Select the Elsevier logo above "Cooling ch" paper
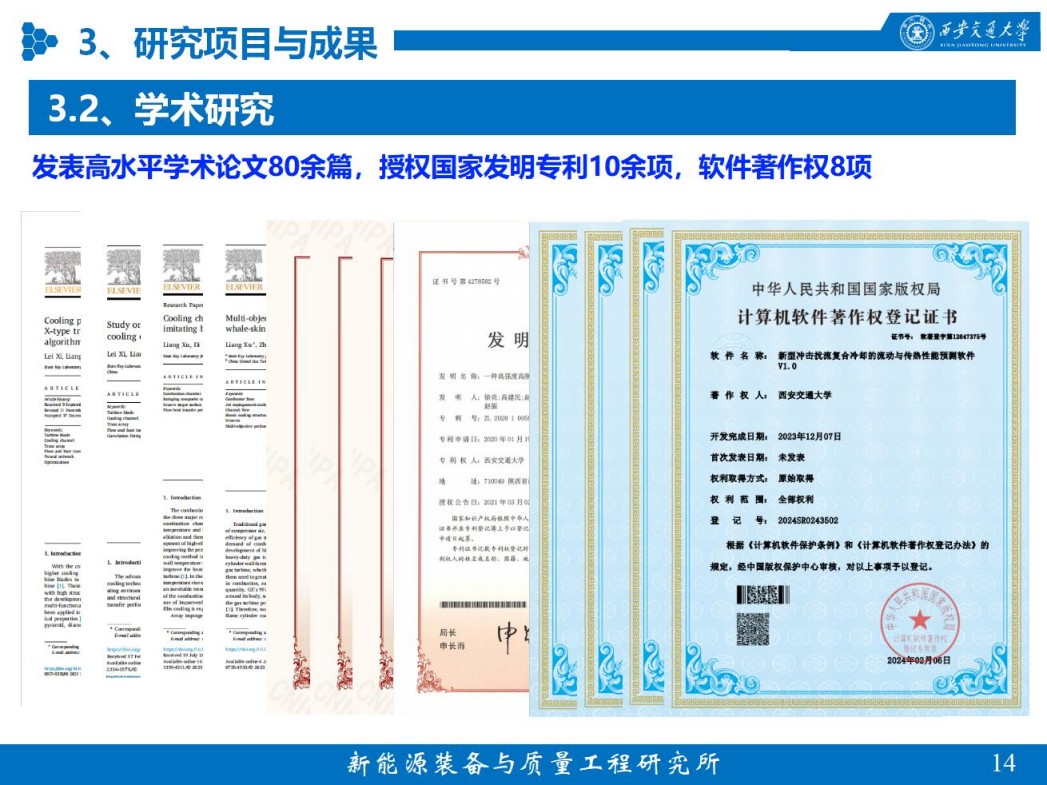The height and width of the screenshot is (785, 1047). tap(182, 271)
